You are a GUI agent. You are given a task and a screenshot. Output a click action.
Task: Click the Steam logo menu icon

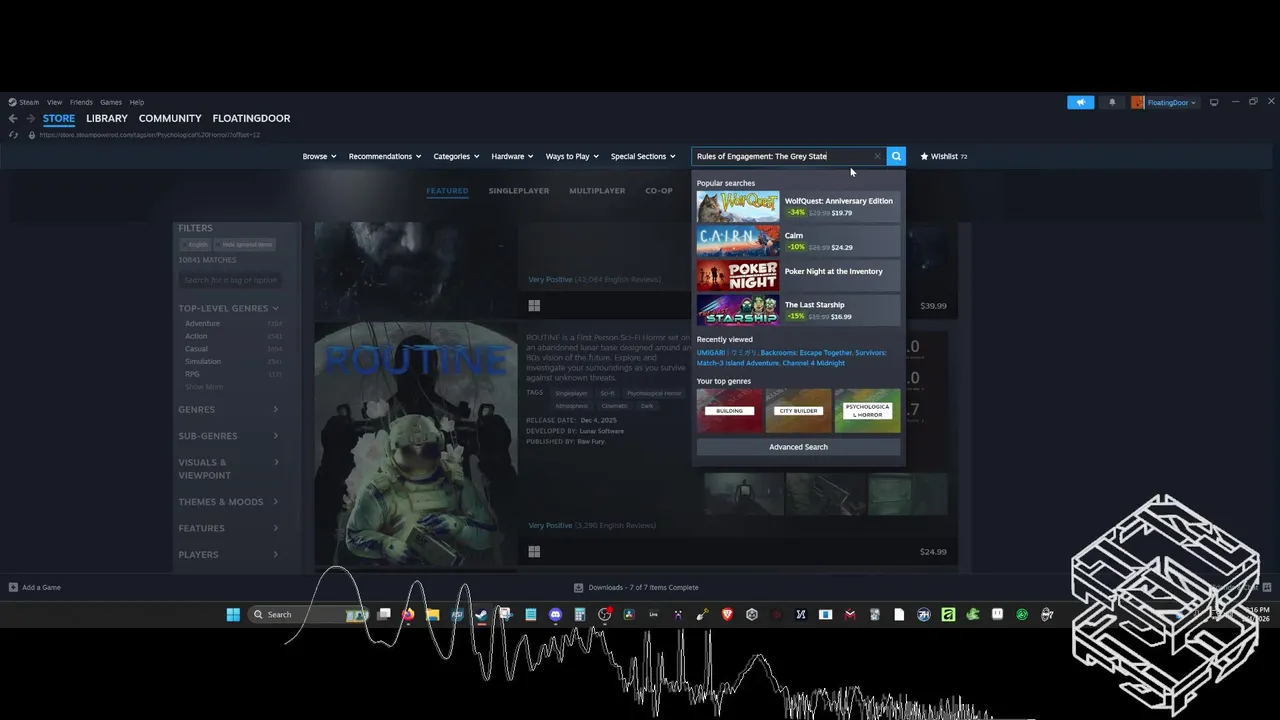click(x=13, y=102)
